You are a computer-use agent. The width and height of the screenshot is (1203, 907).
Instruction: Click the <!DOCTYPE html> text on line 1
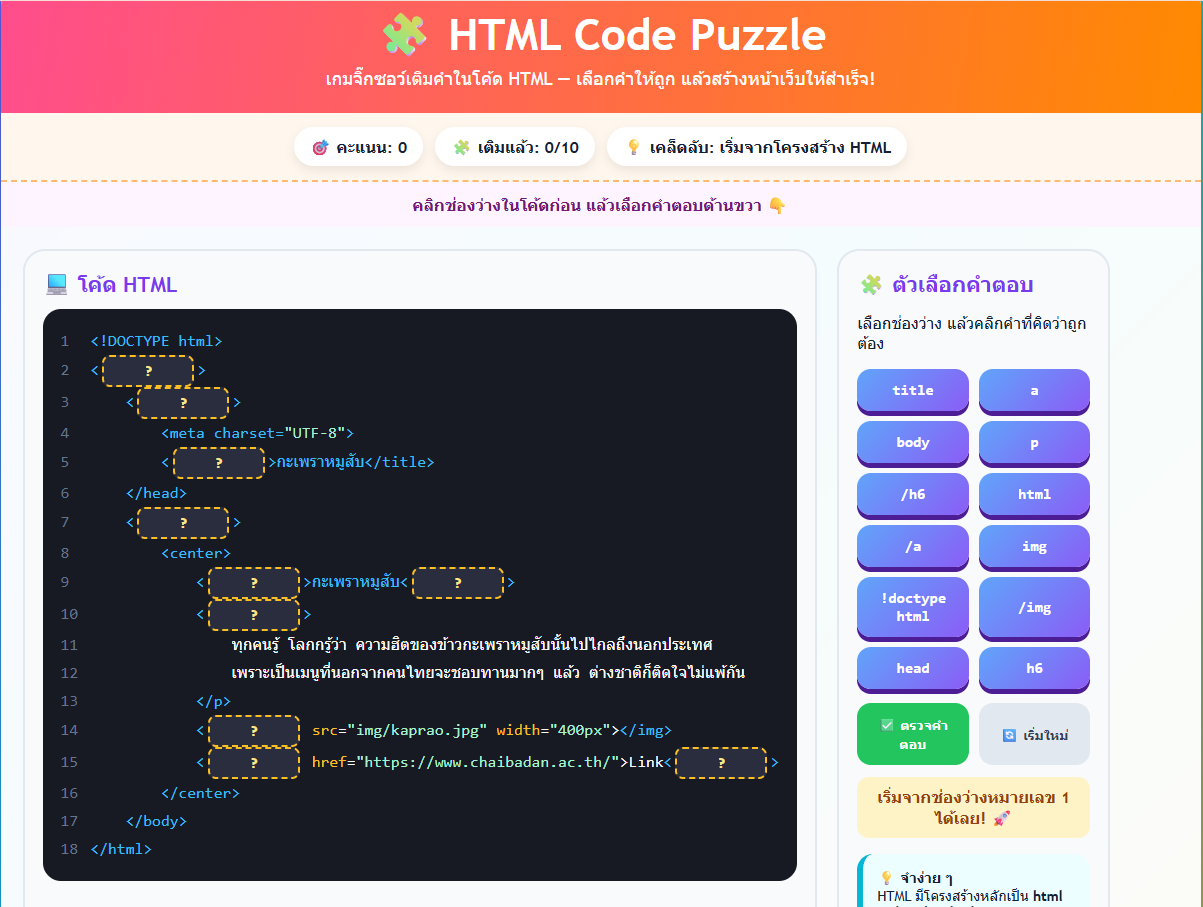pos(156,341)
